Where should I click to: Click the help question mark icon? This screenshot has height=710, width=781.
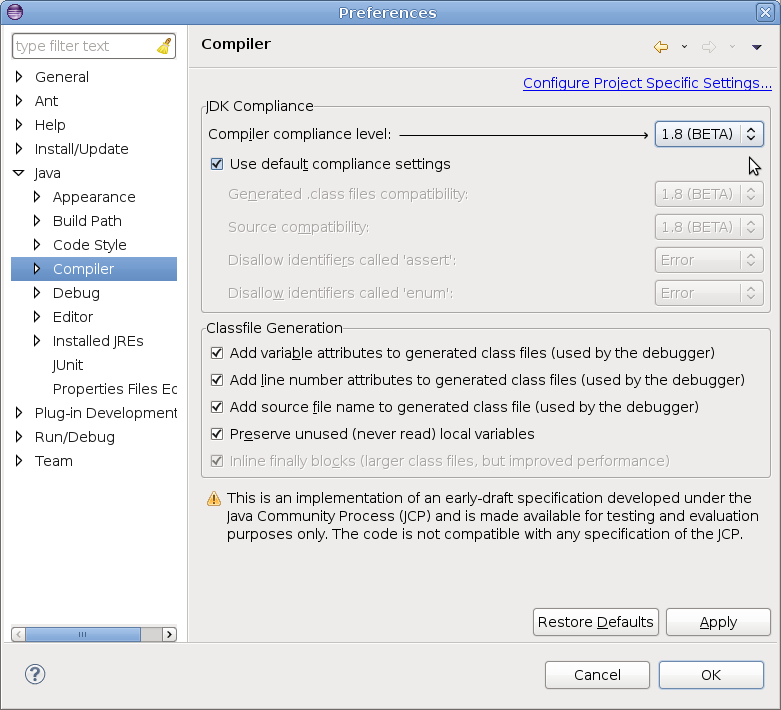tap(35, 674)
